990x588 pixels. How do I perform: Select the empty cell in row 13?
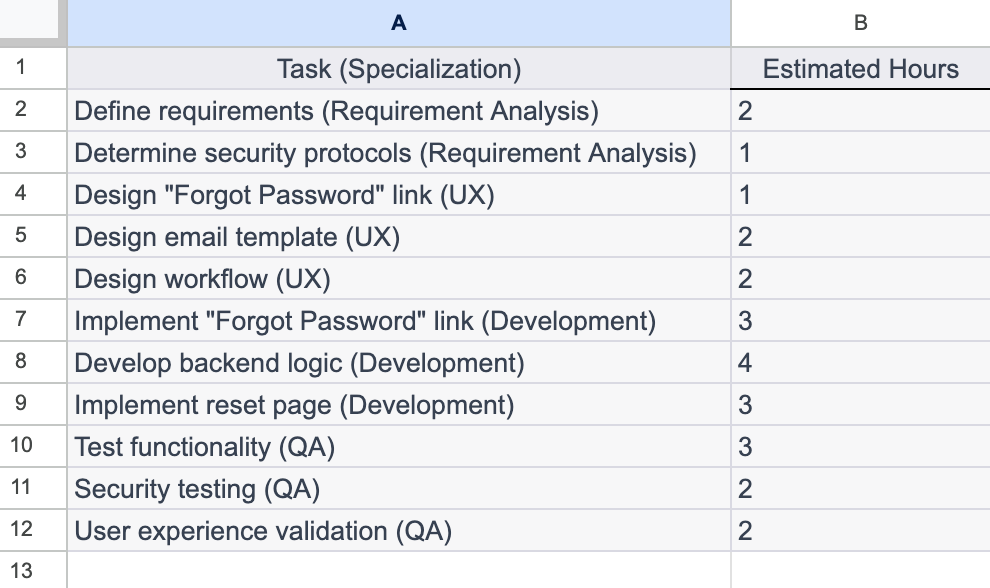[397, 570]
